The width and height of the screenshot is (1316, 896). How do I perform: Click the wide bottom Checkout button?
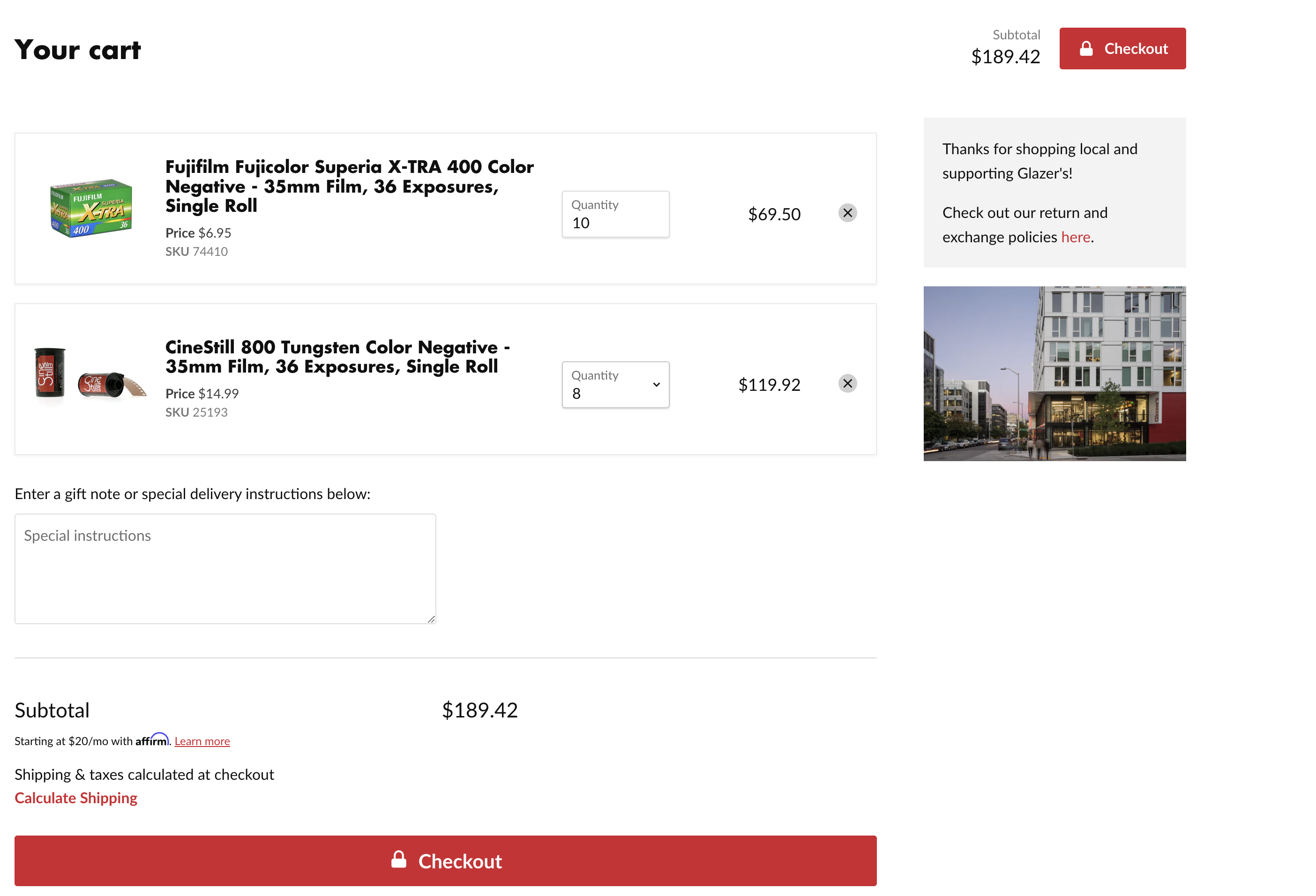(x=445, y=860)
